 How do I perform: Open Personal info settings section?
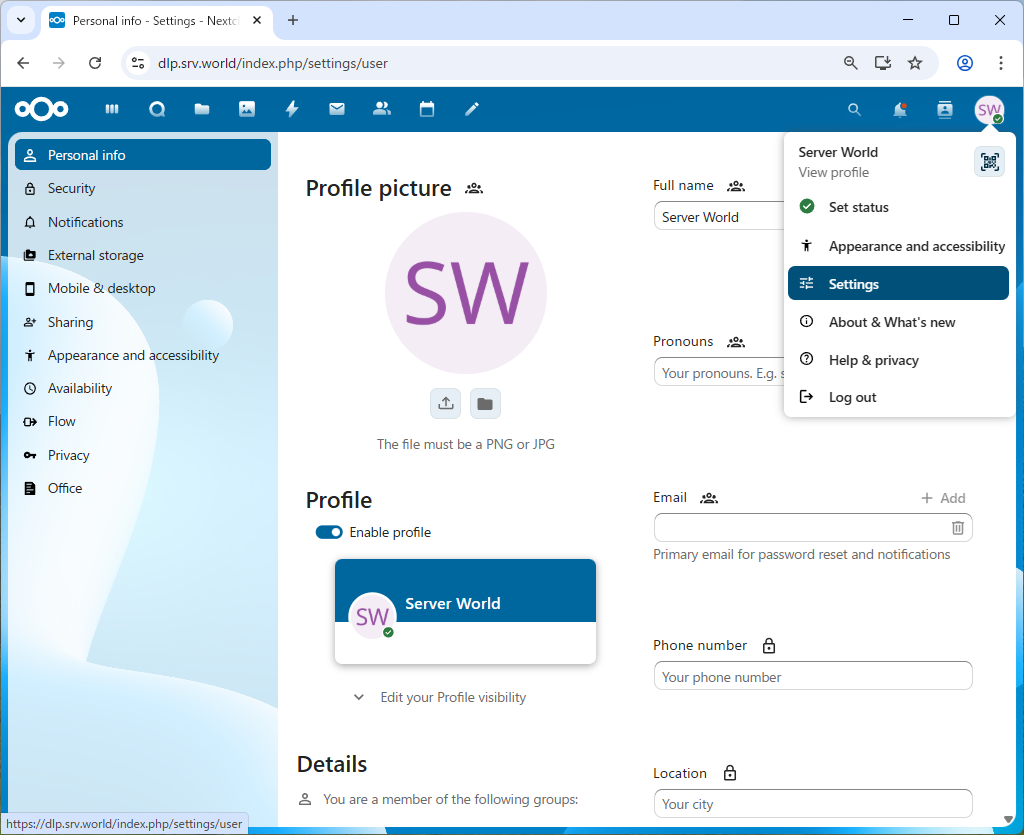click(x=143, y=155)
